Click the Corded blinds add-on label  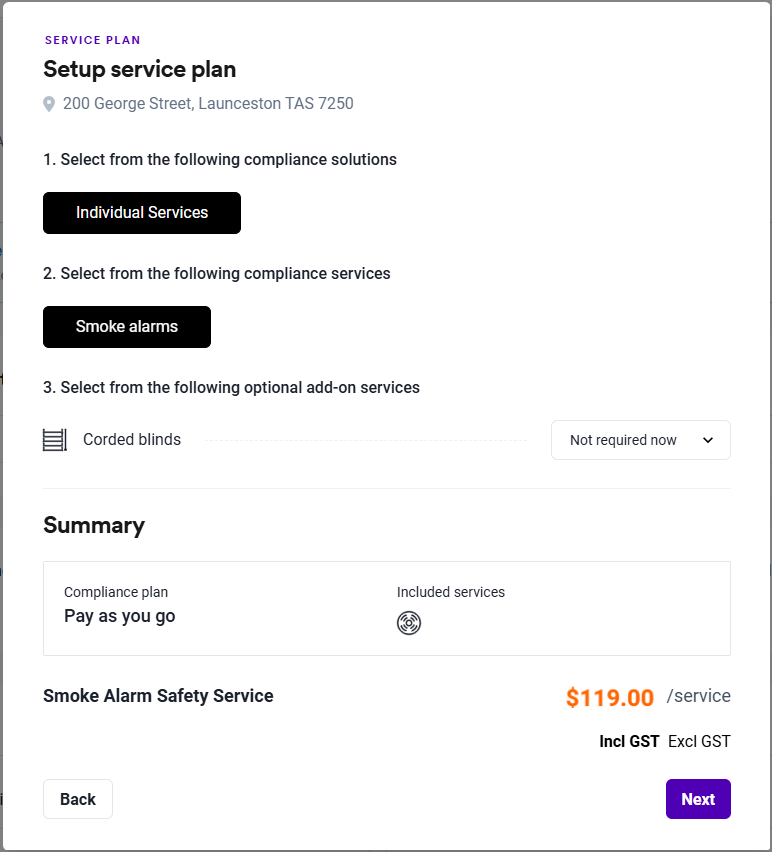[132, 440]
